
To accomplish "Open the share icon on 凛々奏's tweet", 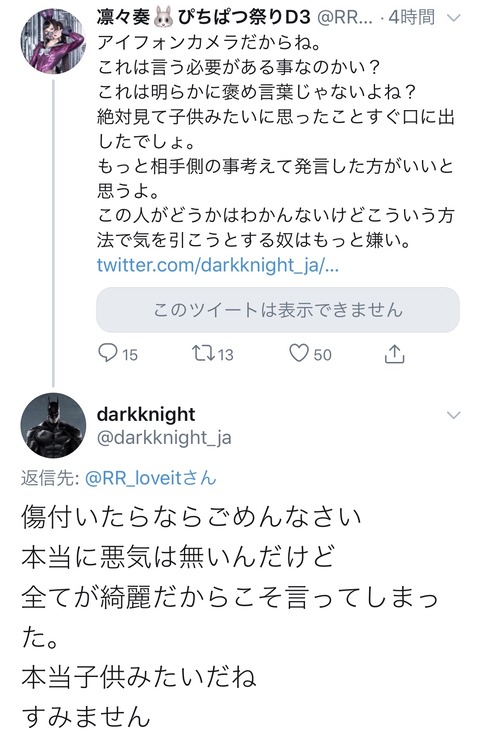I will [394, 354].
